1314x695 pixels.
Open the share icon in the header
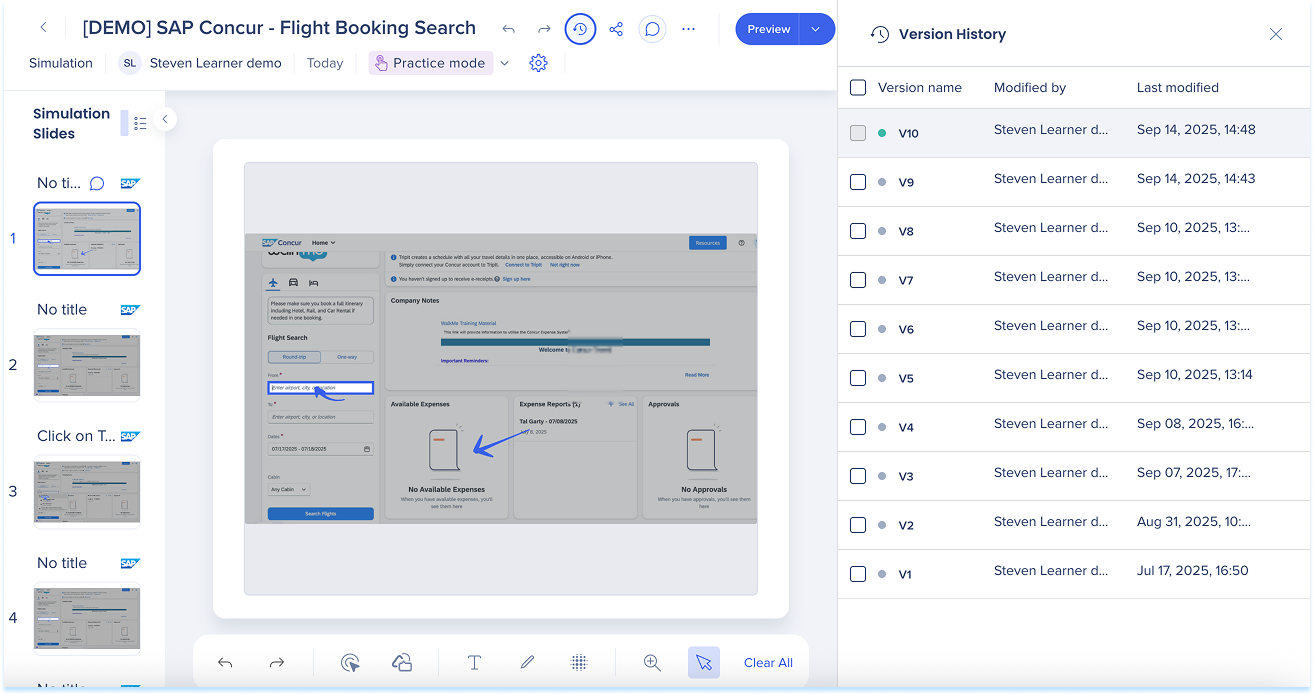[x=616, y=29]
